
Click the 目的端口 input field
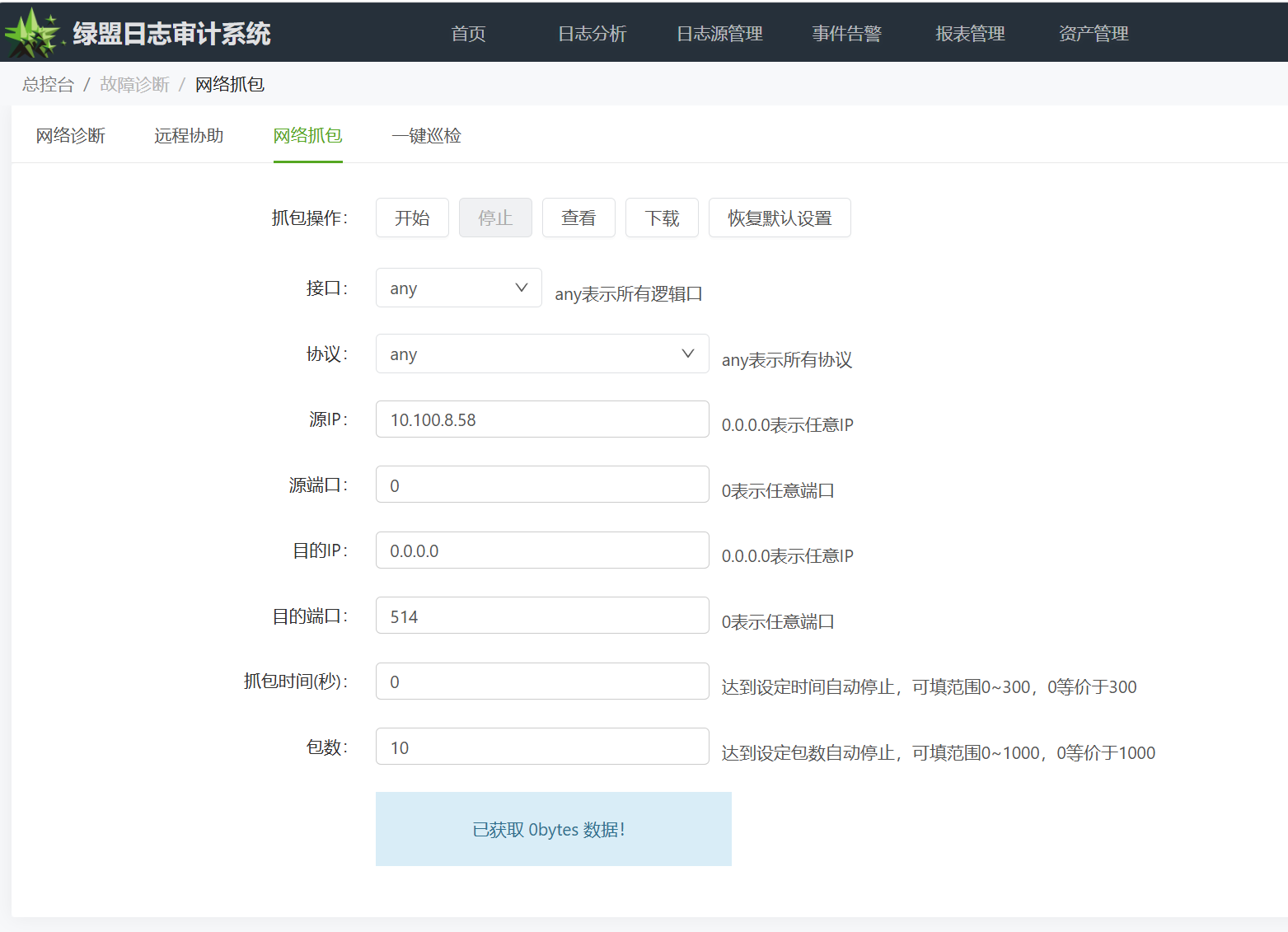pyautogui.click(x=542, y=616)
